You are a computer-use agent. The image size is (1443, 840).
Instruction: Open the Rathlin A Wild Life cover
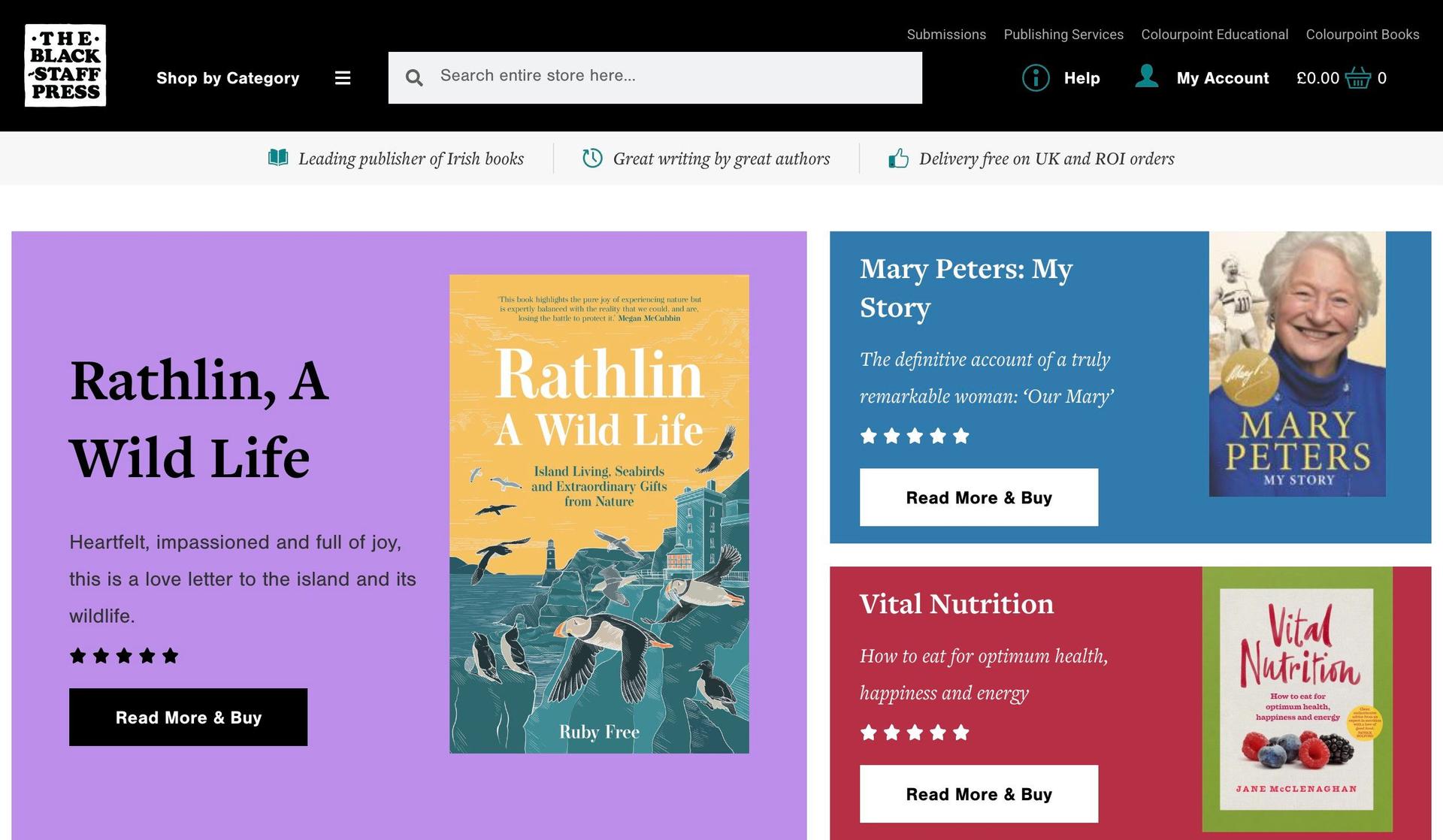click(599, 514)
